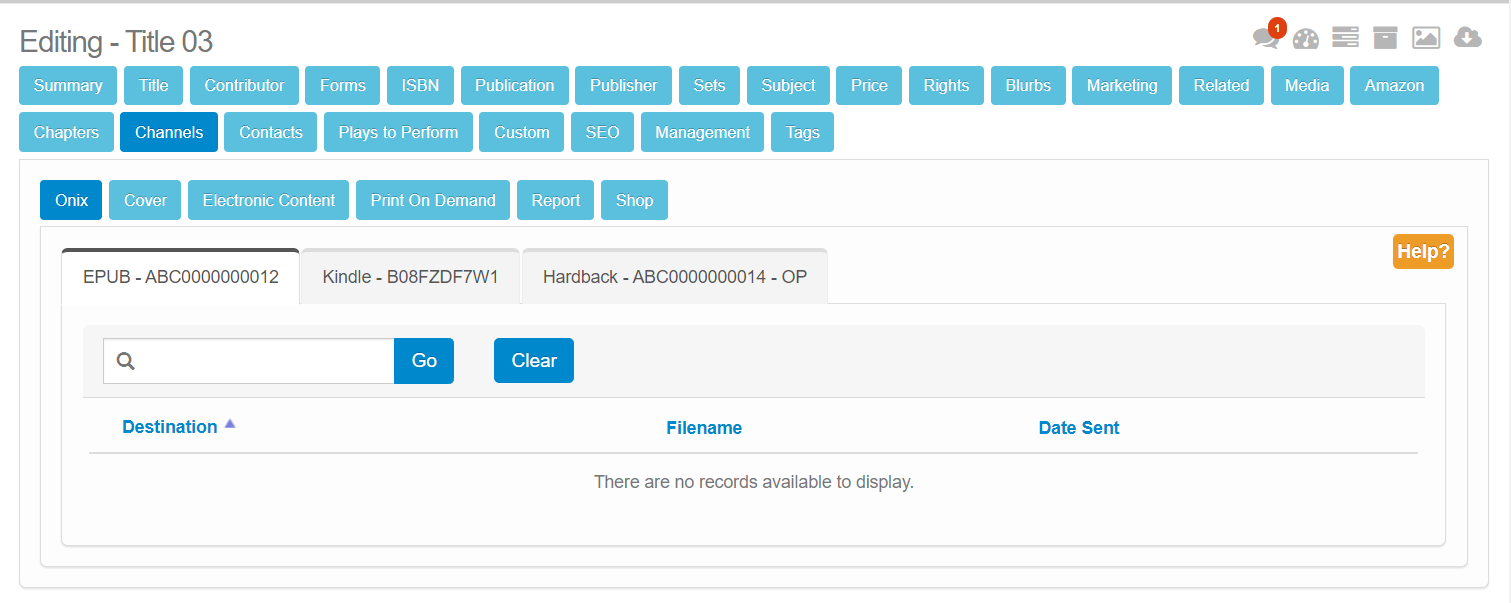1511x603 pixels.
Task: Open the Management section
Action: point(702,132)
